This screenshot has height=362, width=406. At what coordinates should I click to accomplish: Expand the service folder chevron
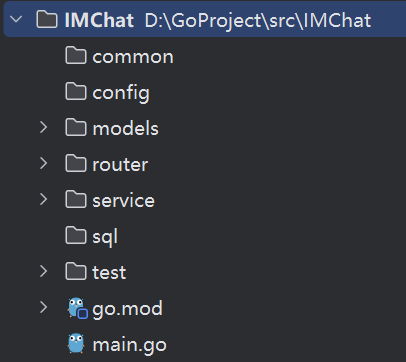(x=44, y=199)
